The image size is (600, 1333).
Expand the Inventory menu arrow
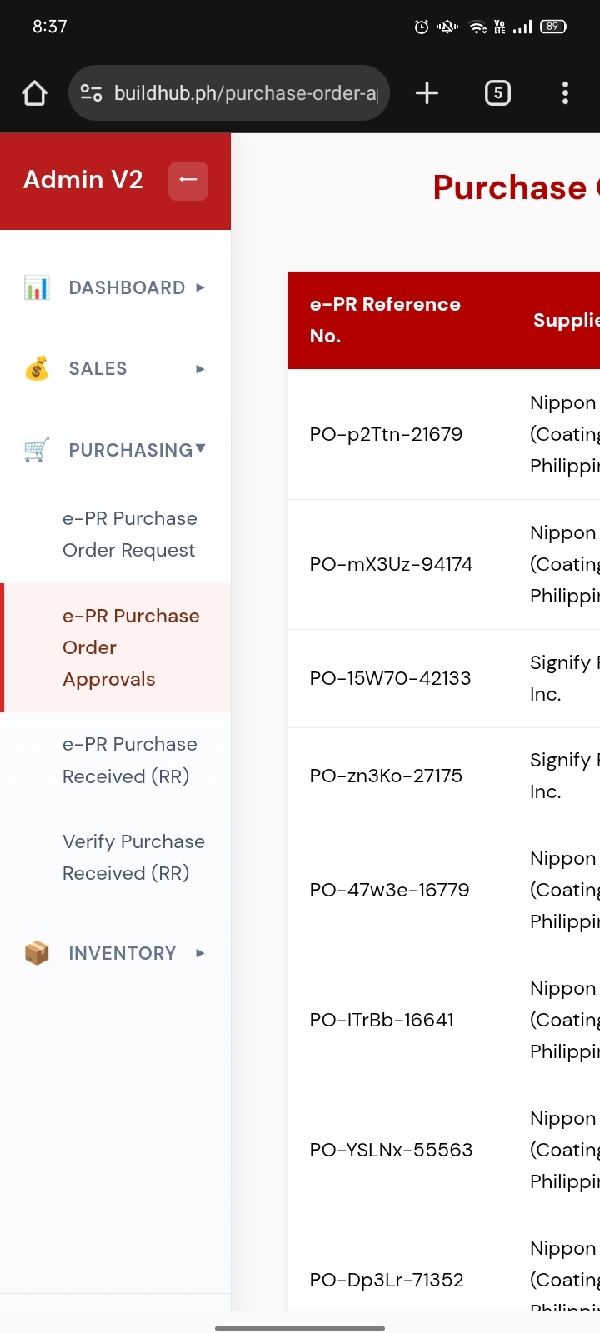coord(200,954)
